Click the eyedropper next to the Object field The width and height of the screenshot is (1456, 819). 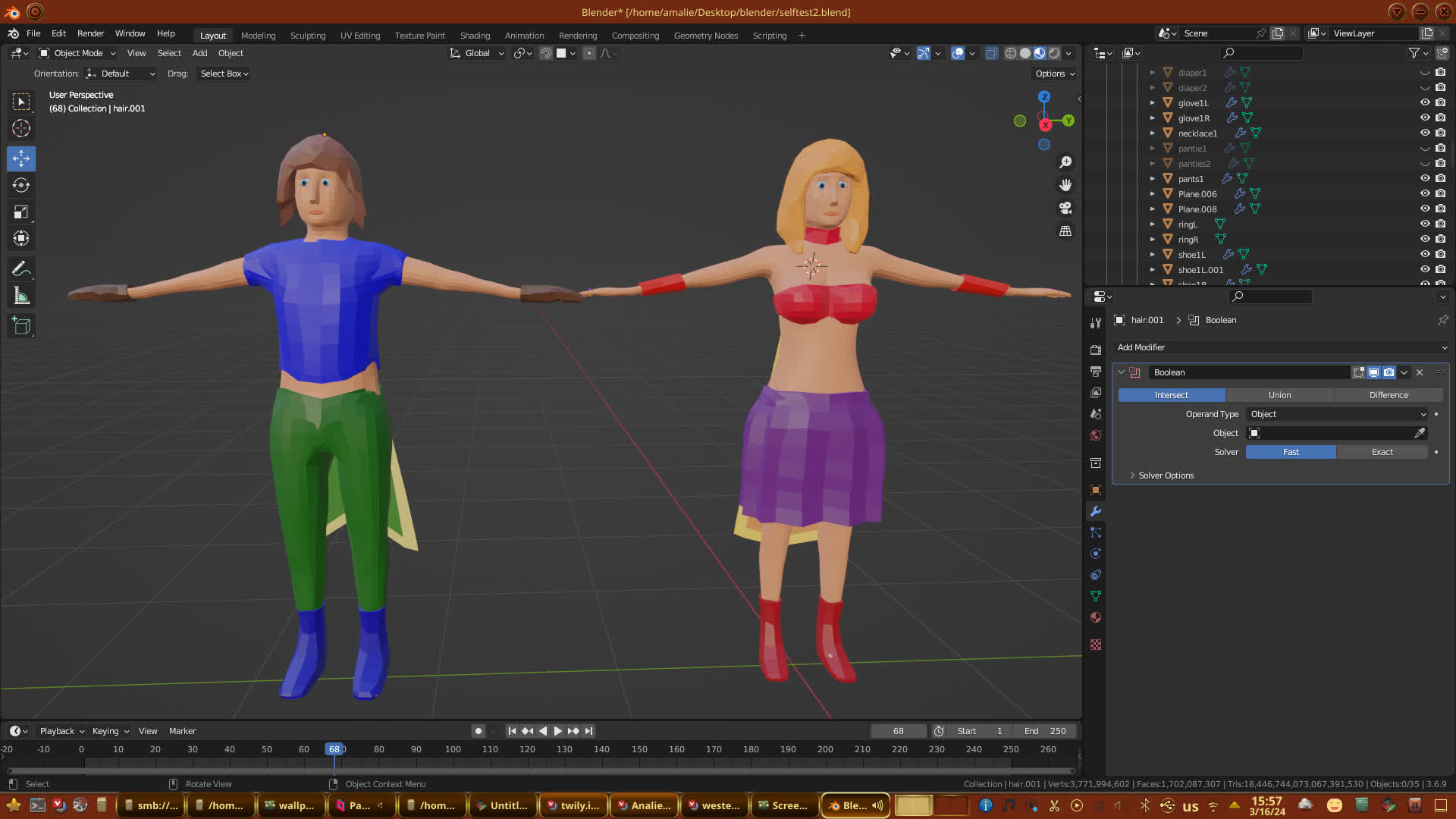pyautogui.click(x=1420, y=433)
